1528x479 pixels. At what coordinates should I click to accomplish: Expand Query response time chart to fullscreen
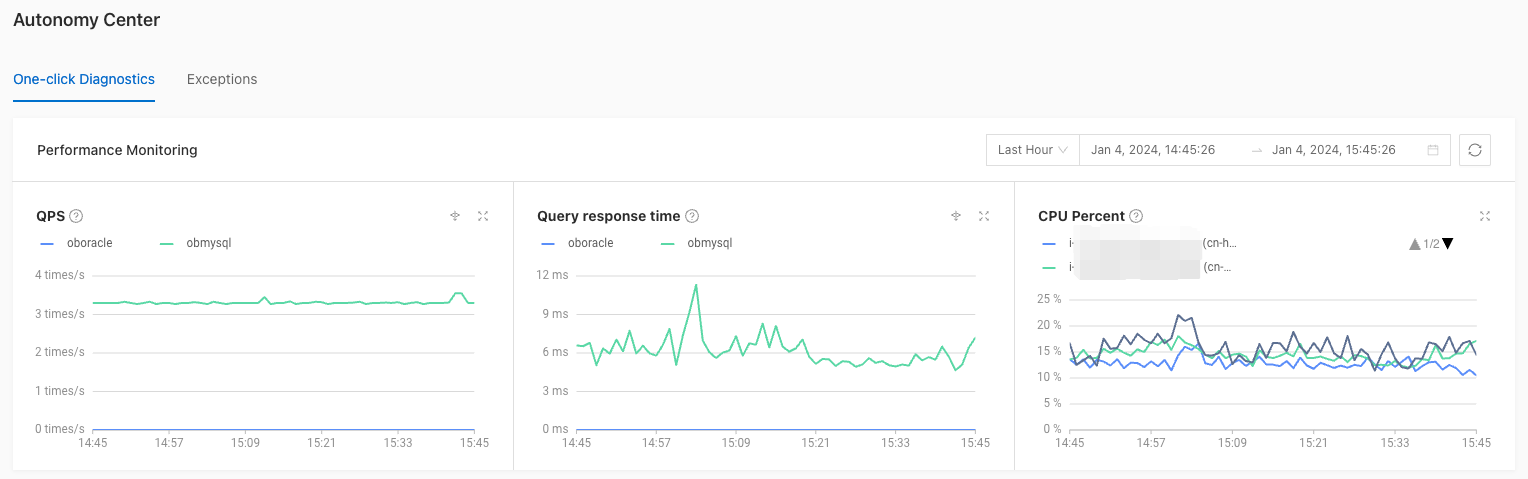(984, 216)
